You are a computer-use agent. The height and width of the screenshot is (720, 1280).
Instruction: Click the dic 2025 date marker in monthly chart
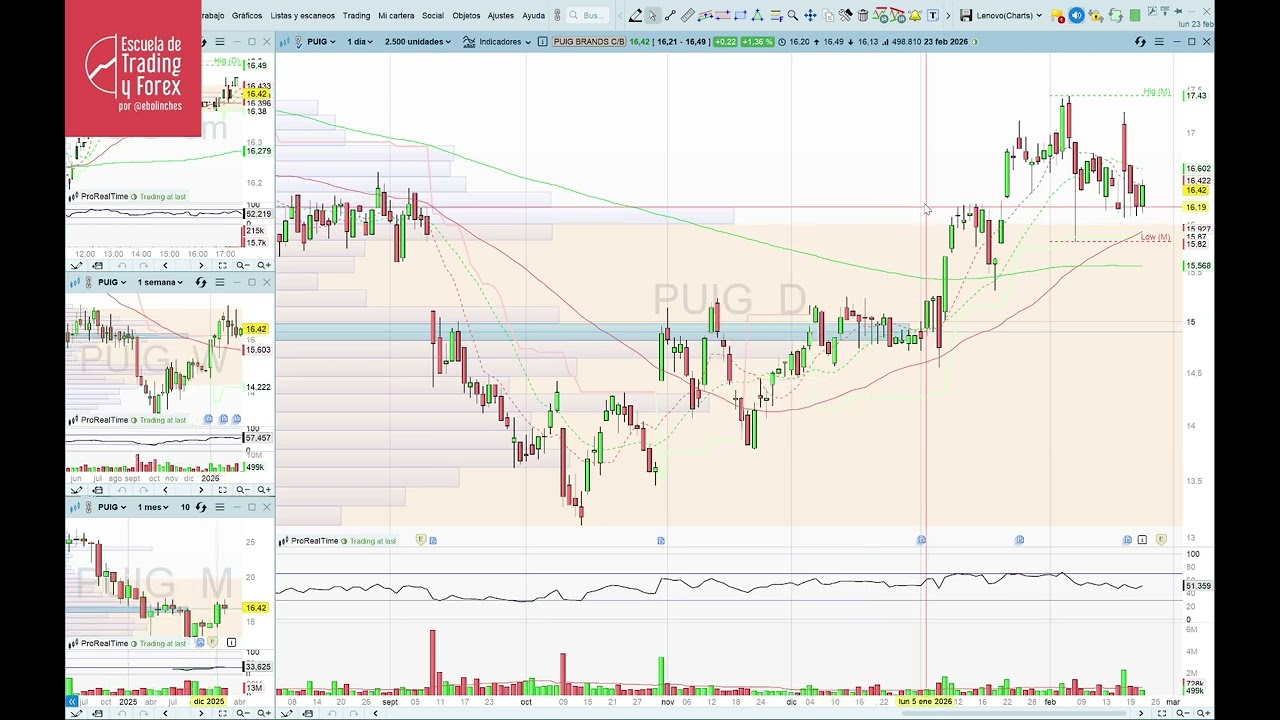[x=208, y=702]
